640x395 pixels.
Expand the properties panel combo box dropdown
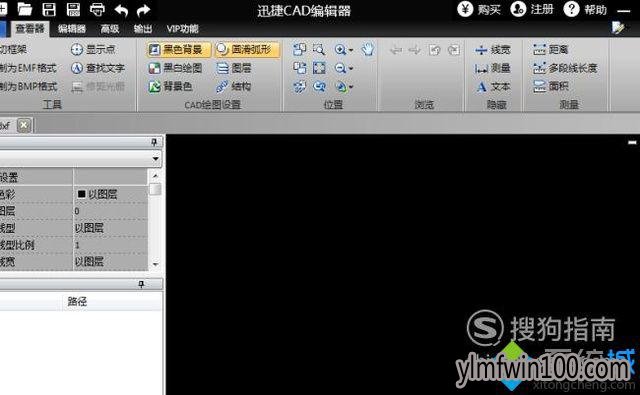pyautogui.click(x=156, y=158)
